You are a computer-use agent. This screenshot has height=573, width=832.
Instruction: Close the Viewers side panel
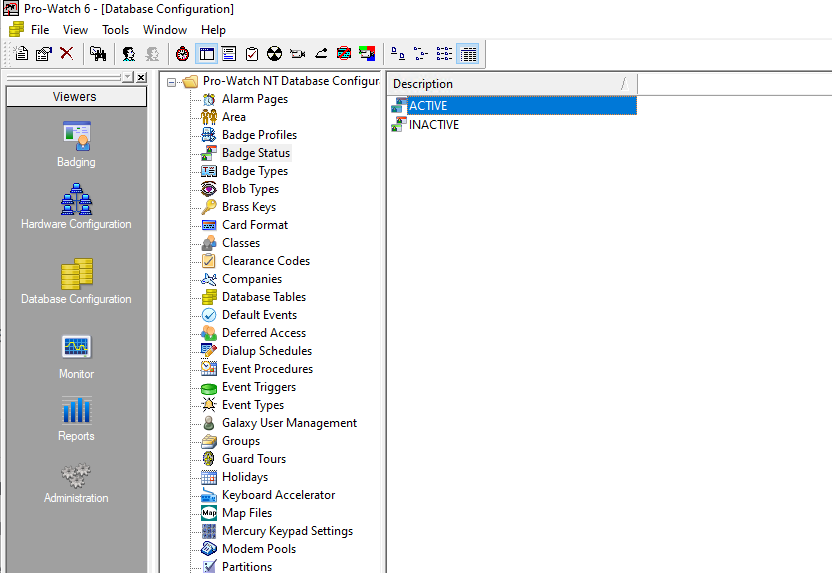[141, 77]
